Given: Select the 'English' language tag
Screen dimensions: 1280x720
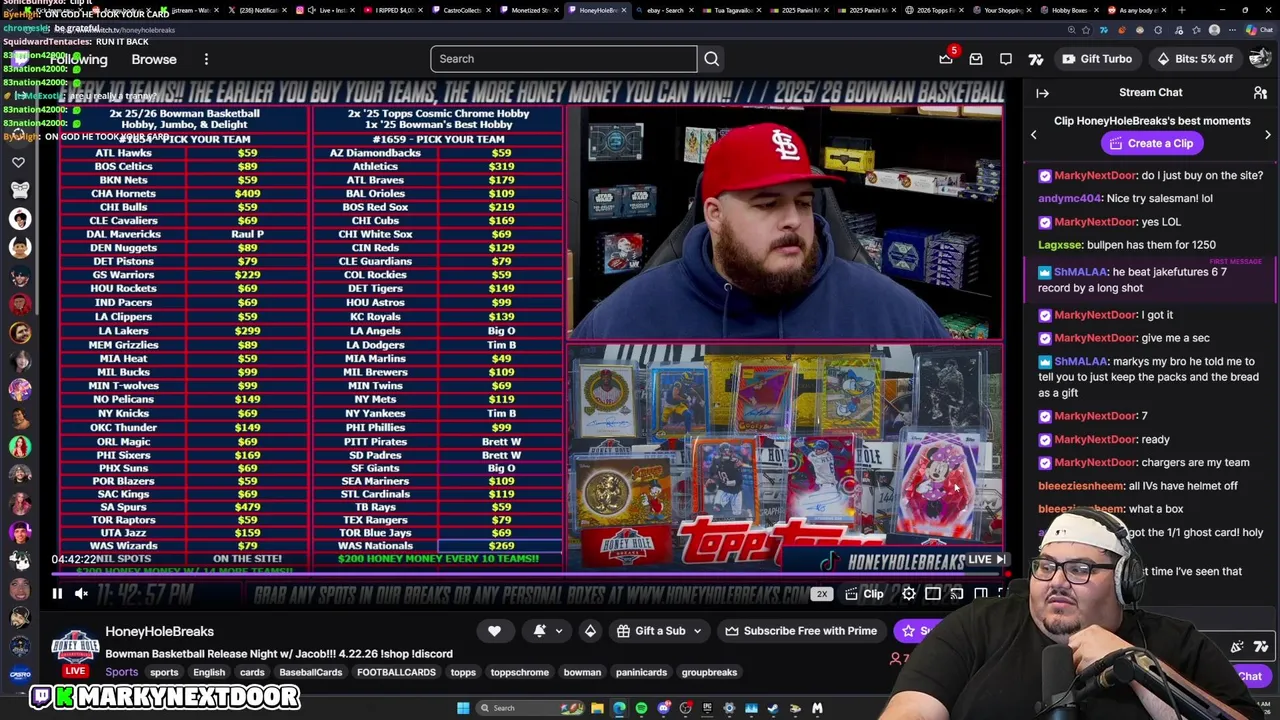Looking at the screenshot, I should tap(209, 673).
